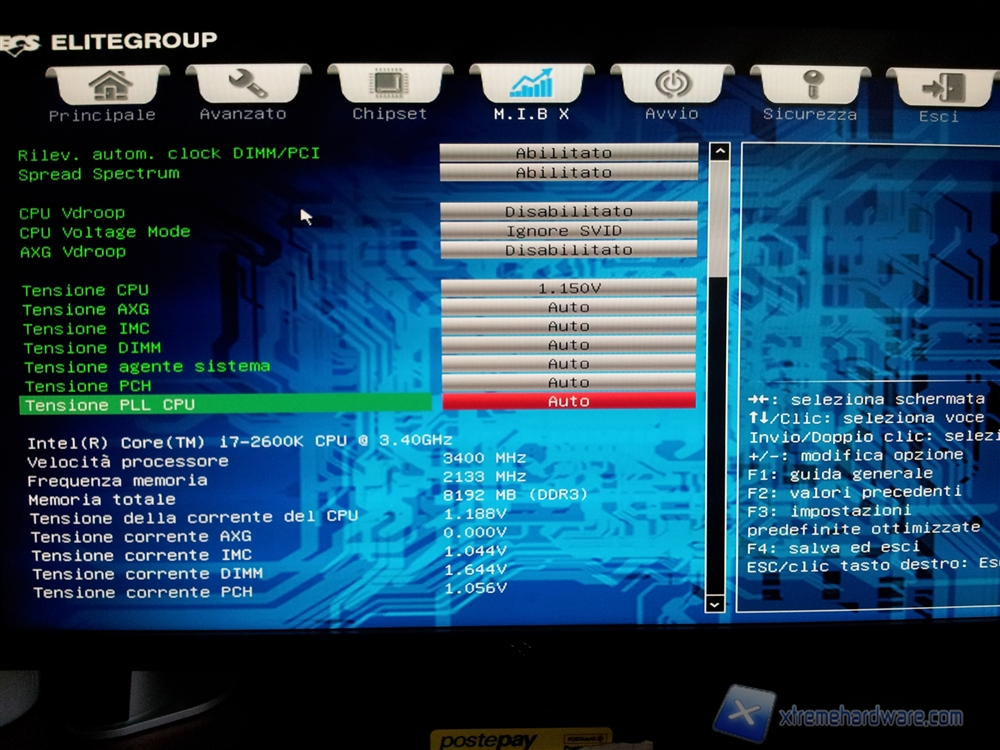Expand the highlighted Tensione PLL CPU Auto field
The image size is (1000, 750).
568,401
